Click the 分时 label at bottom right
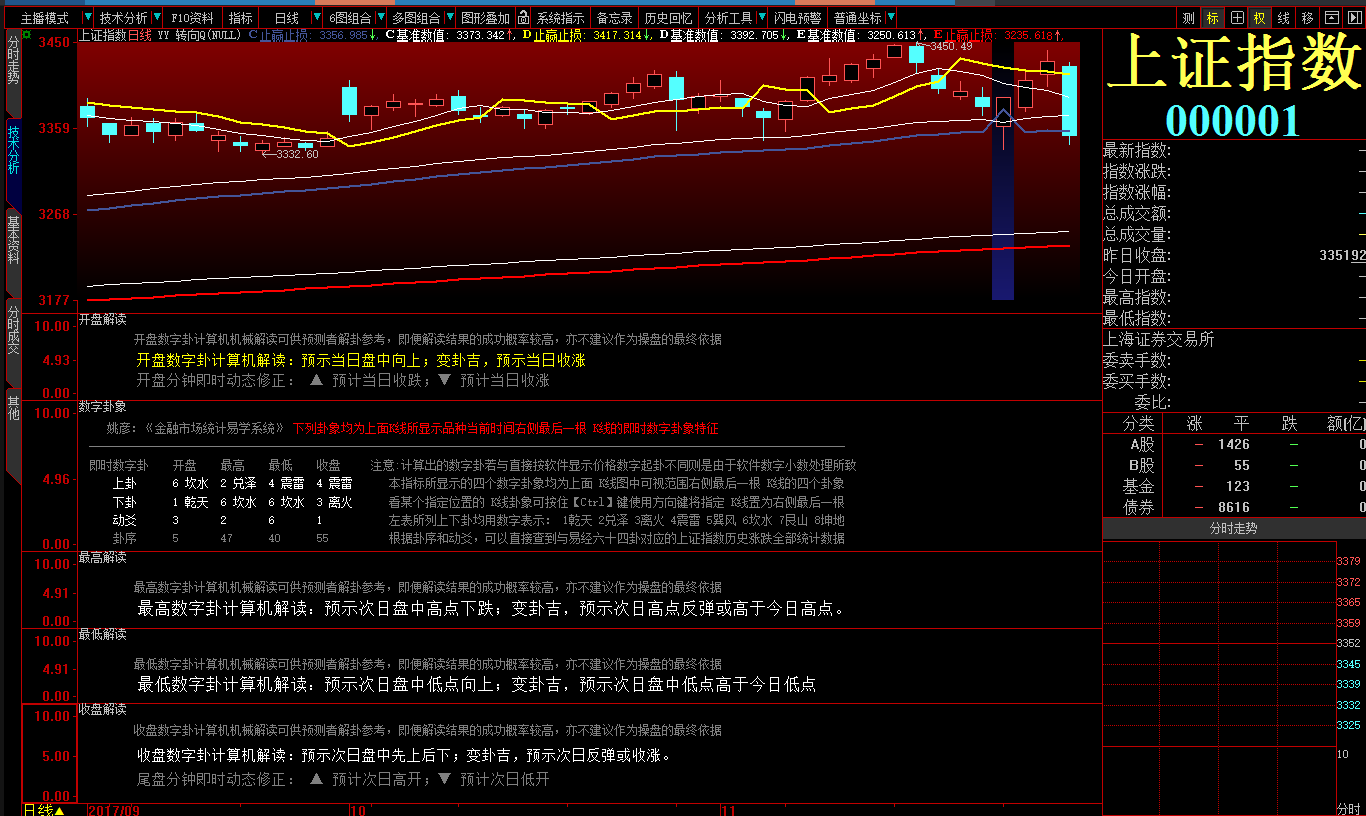Image resolution: width=1366 pixels, height=816 pixels. tap(1349, 808)
